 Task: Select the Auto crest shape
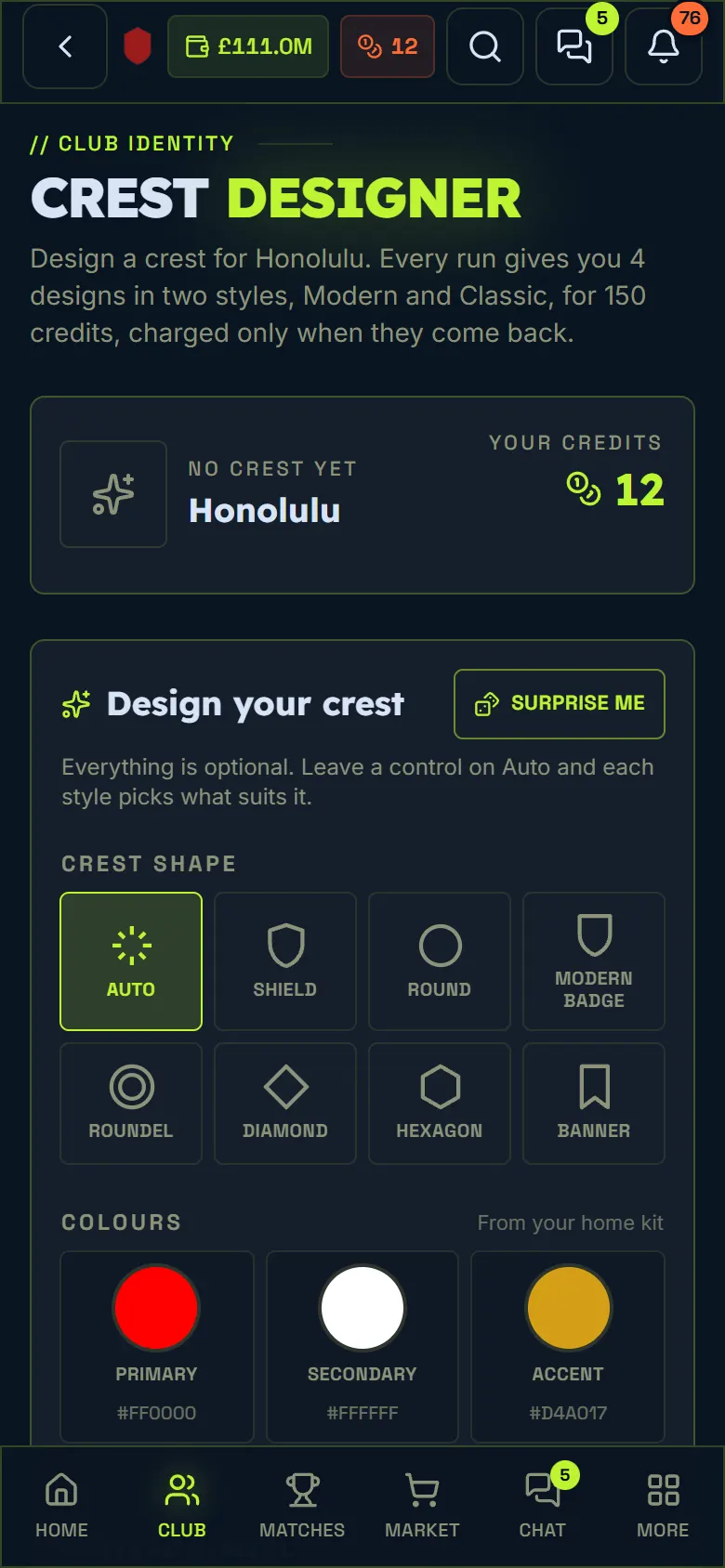(x=131, y=961)
